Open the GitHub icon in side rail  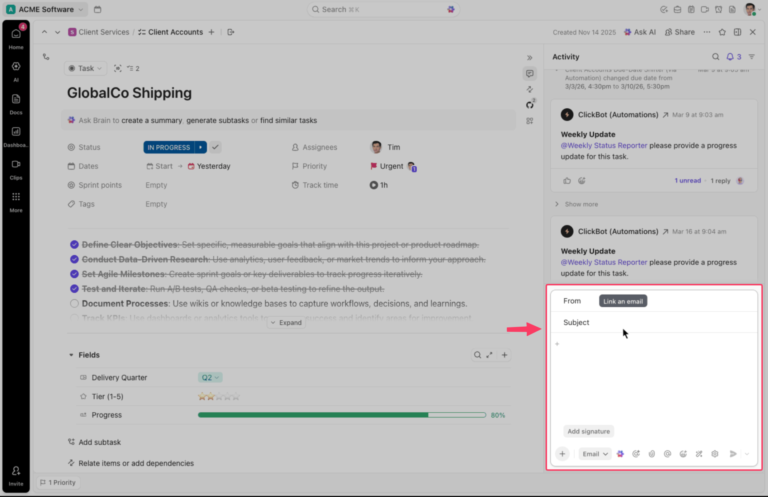[530, 104]
